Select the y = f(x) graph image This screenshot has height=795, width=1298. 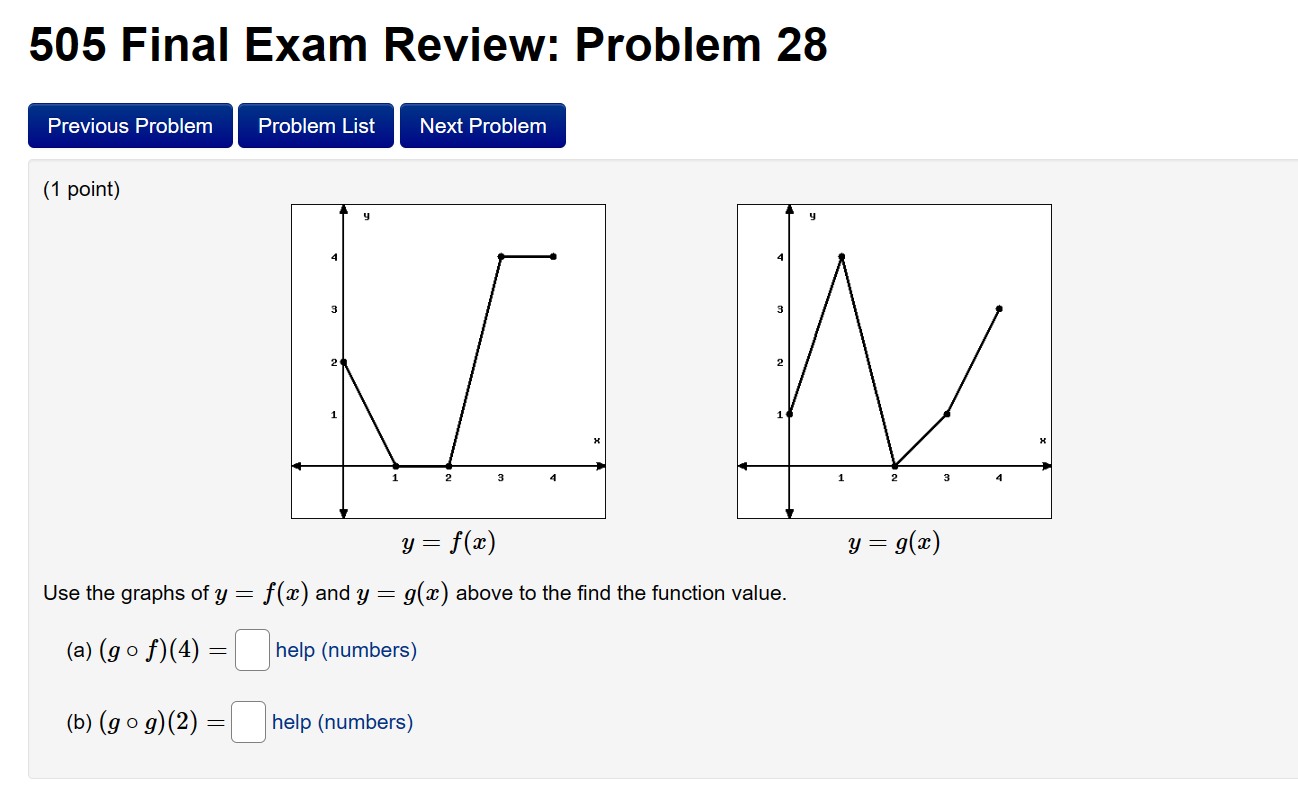pos(447,360)
